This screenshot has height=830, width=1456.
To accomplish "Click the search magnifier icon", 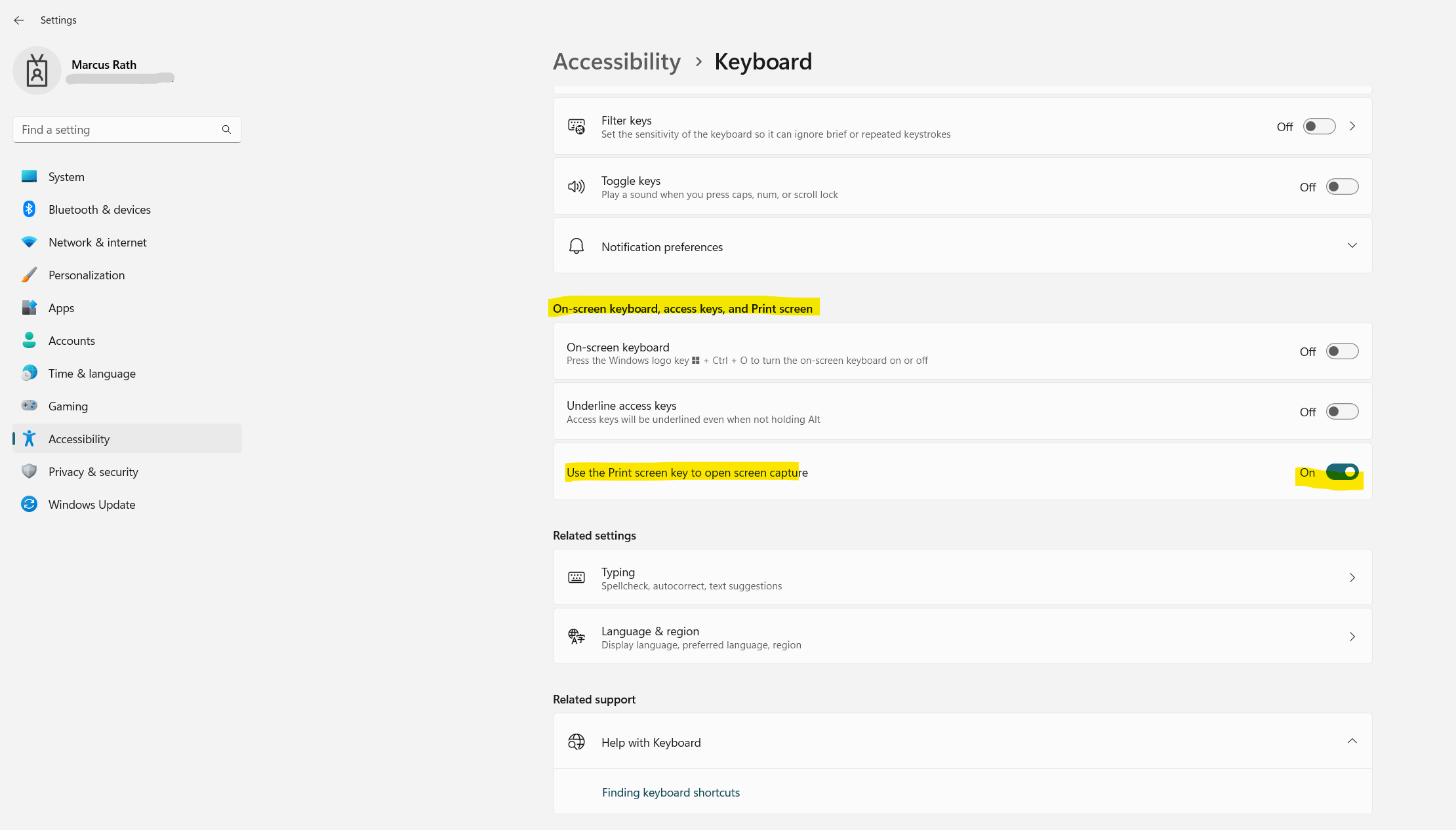I will point(226,130).
